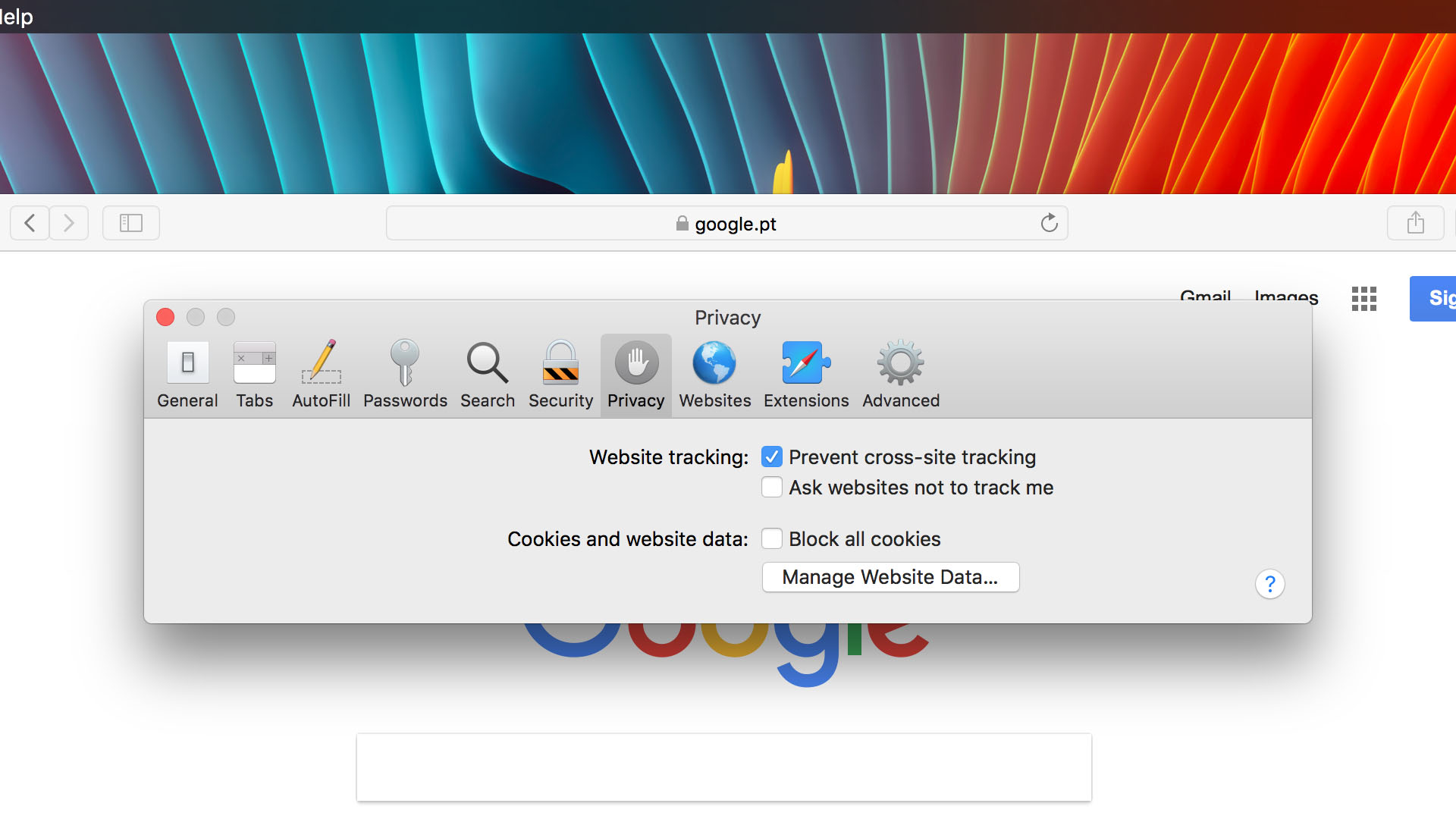1456x819 pixels.
Task: Open General preferences panel
Action: click(188, 374)
